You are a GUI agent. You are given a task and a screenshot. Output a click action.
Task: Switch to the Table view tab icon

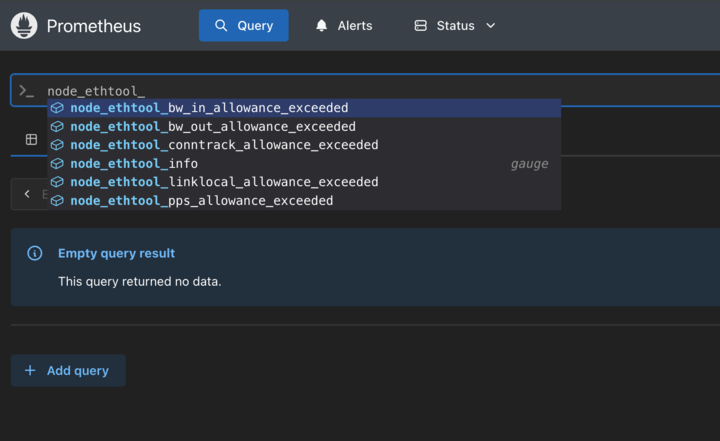pos(31,140)
